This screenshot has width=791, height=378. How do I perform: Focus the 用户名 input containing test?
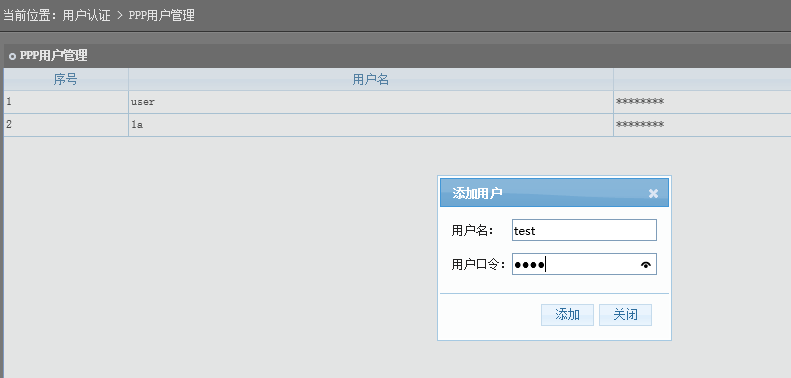(584, 230)
